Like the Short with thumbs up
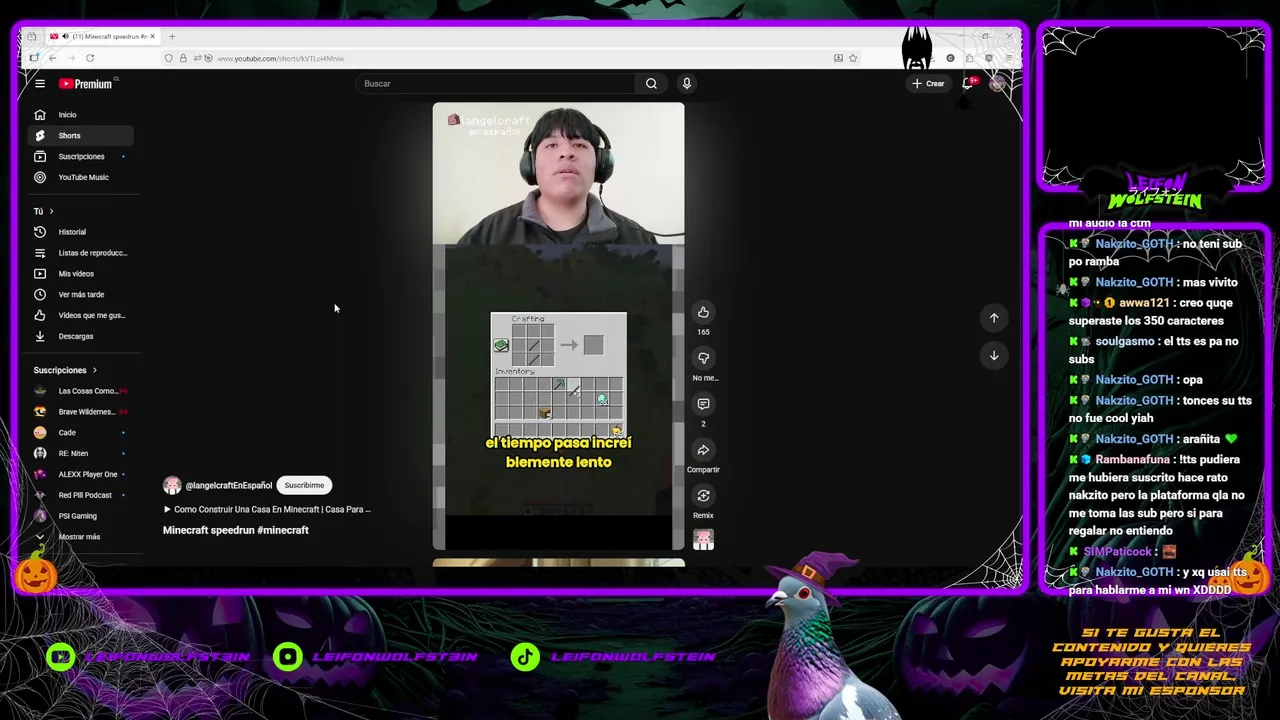 coord(703,312)
